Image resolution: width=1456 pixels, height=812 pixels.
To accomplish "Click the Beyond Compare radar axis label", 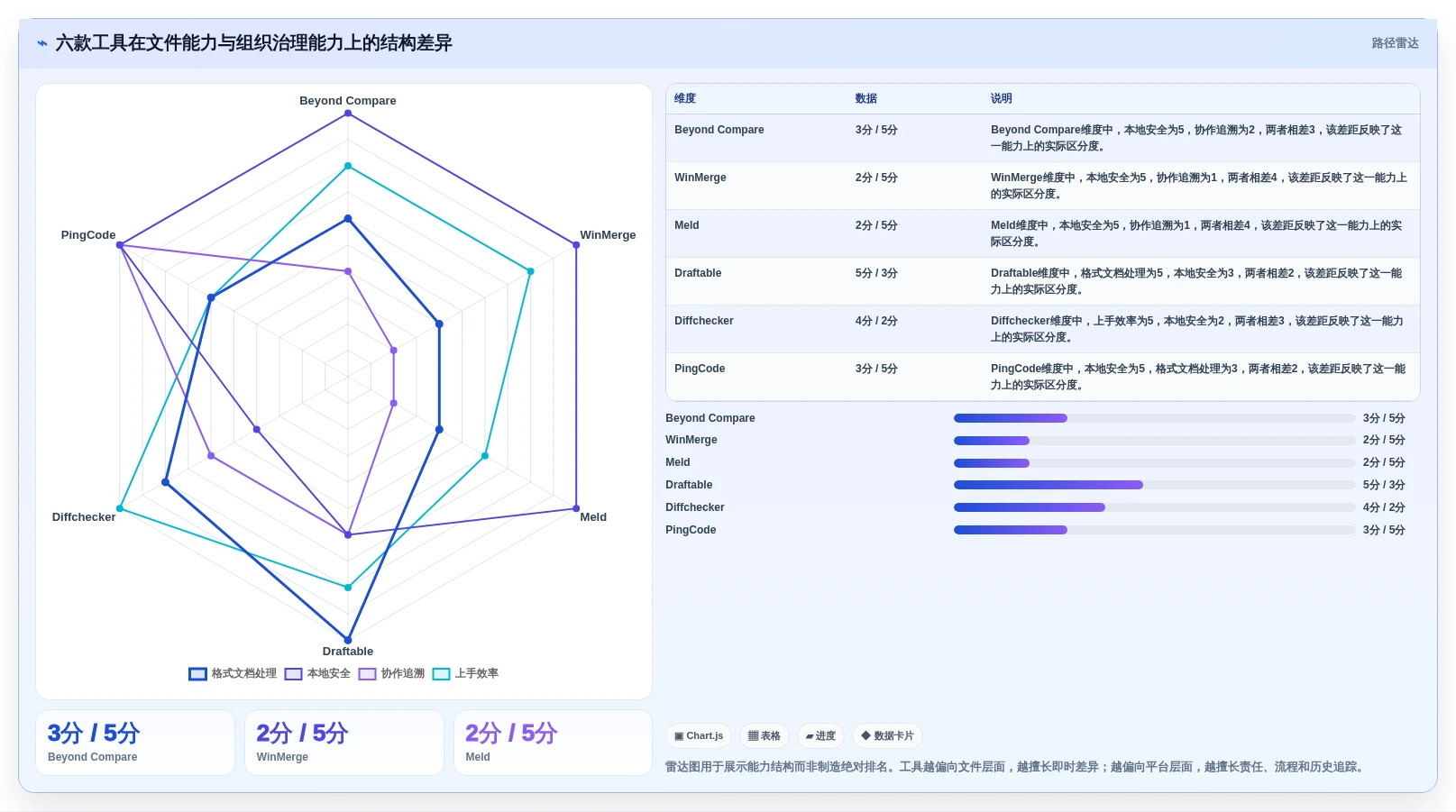I will coord(348,101).
